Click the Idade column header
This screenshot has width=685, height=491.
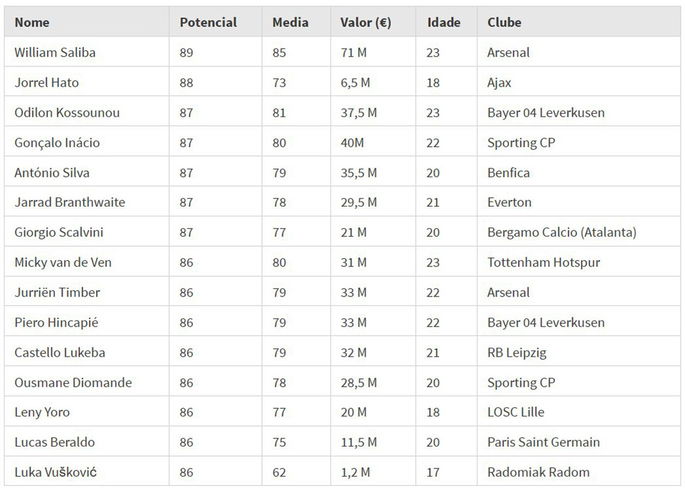444,22
